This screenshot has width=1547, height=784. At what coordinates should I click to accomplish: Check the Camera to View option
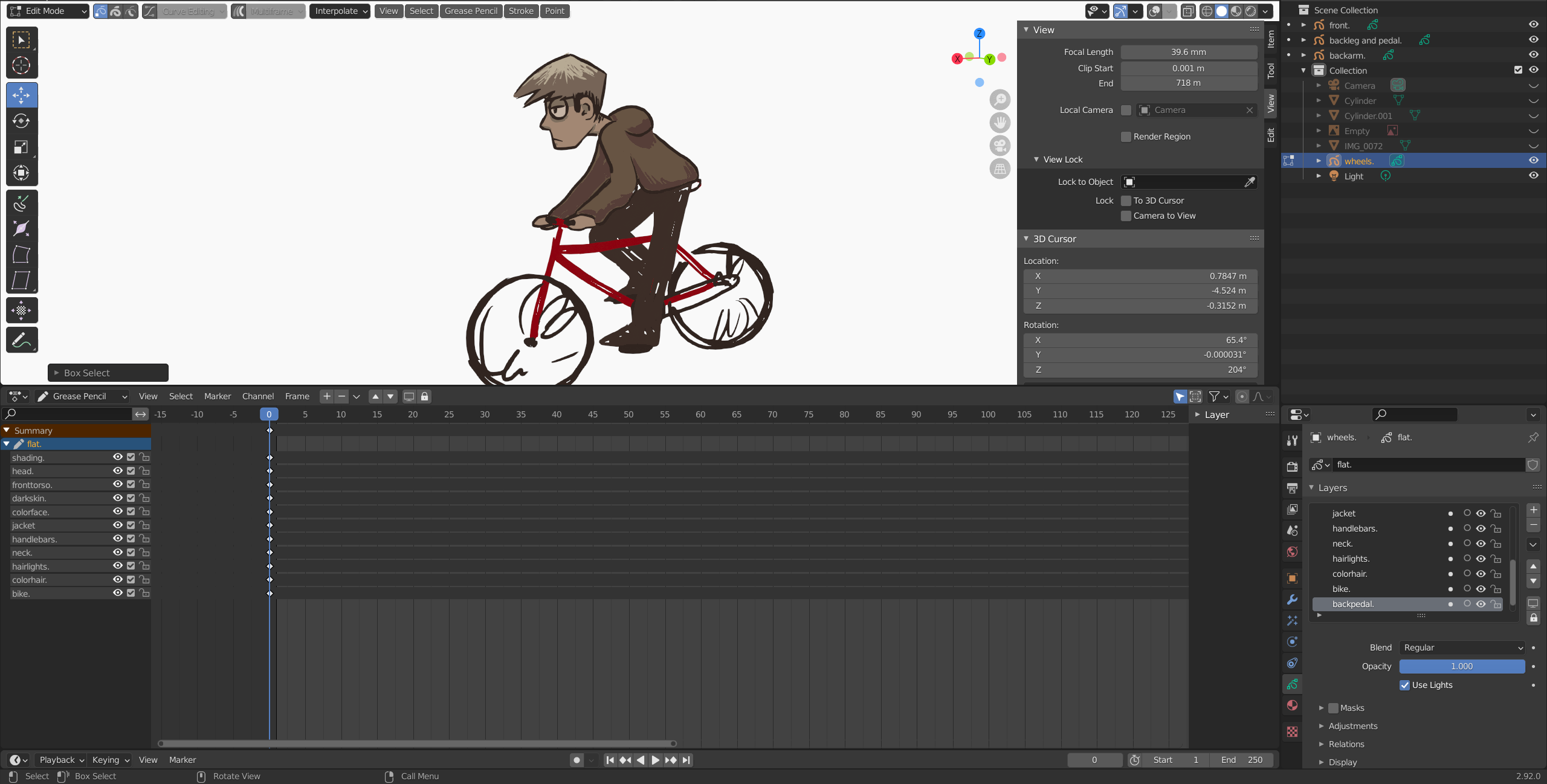click(1126, 216)
